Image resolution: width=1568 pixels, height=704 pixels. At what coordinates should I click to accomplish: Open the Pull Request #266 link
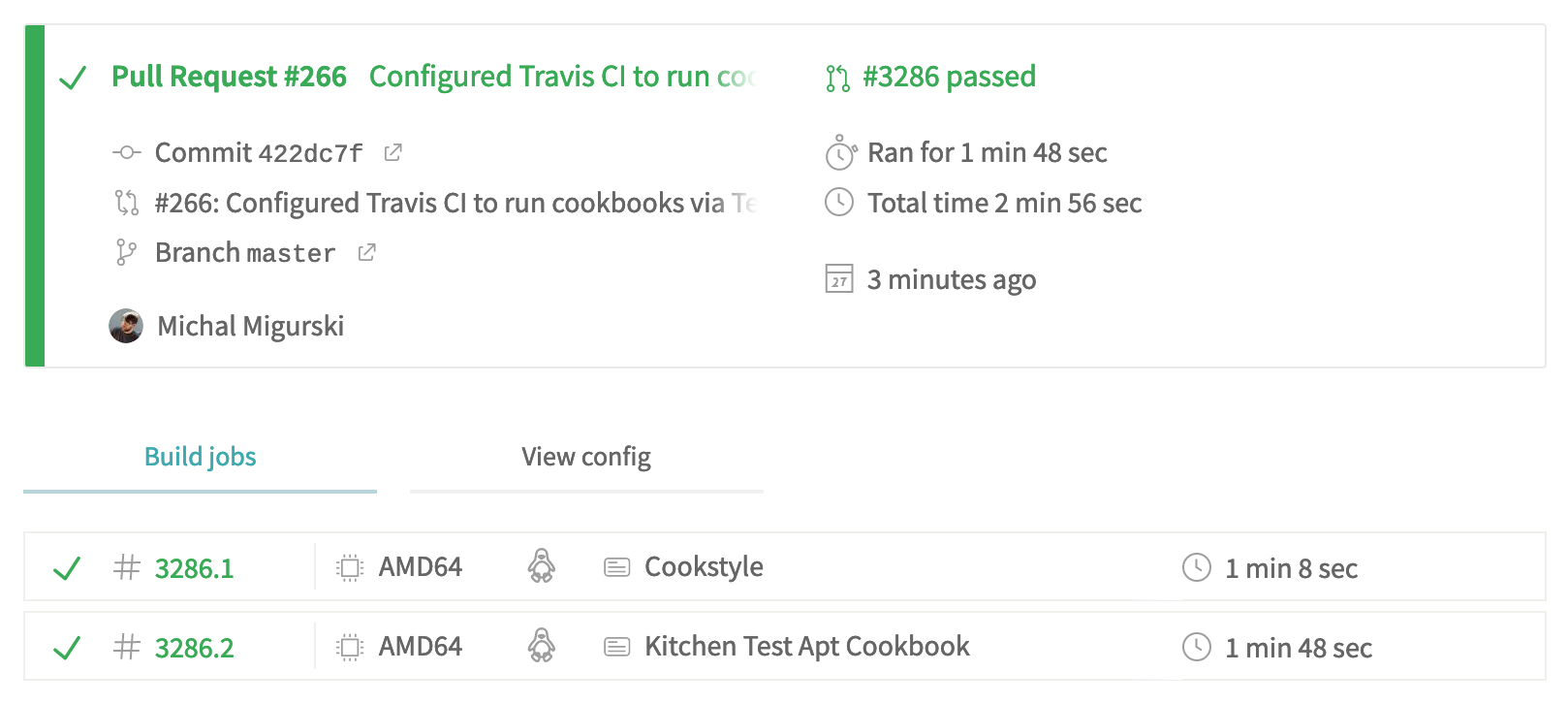tap(229, 77)
